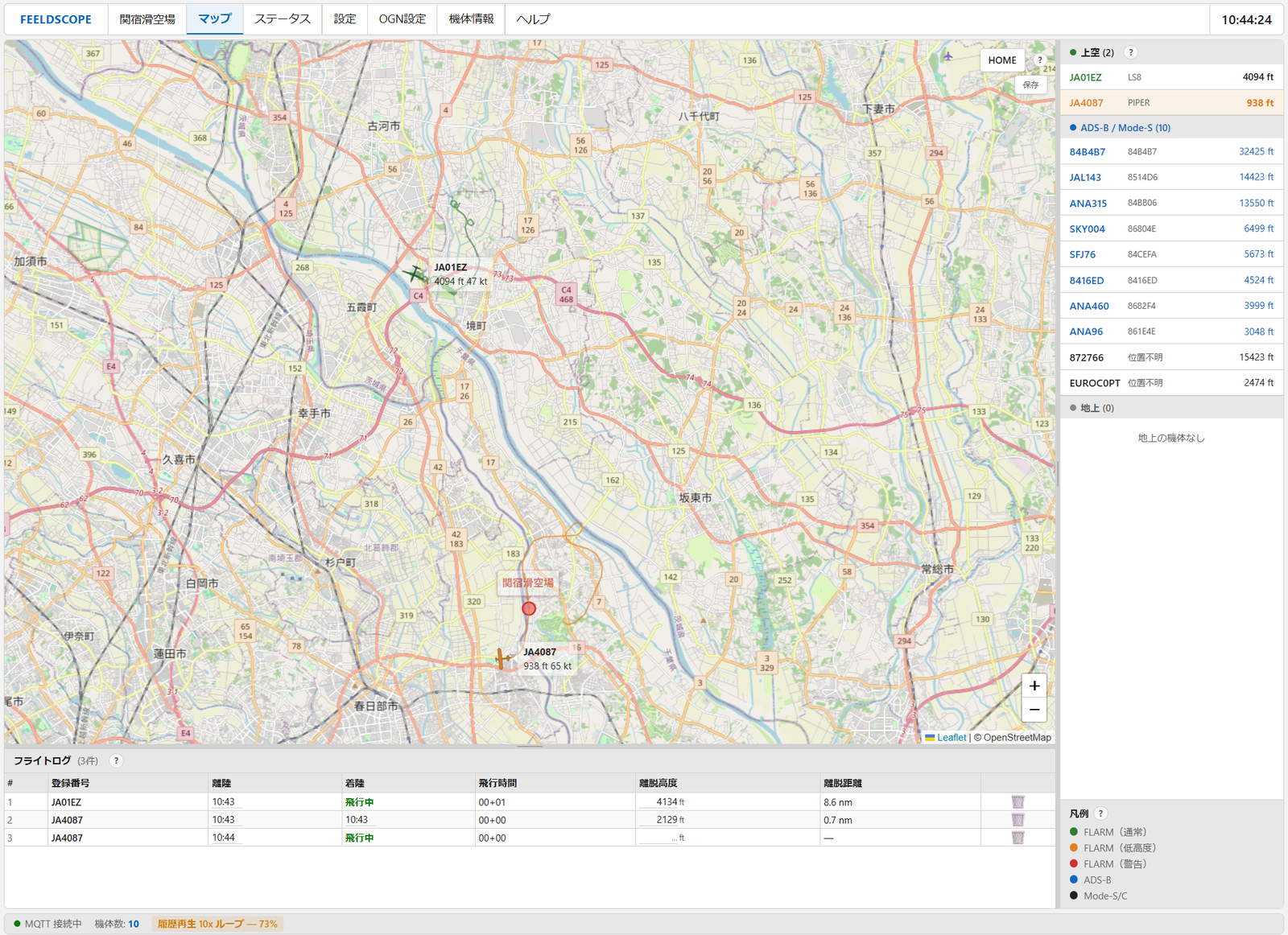Select aircraft 84B4B7 at 32425 ft
The image size is (1288, 935).
click(x=1171, y=151)
